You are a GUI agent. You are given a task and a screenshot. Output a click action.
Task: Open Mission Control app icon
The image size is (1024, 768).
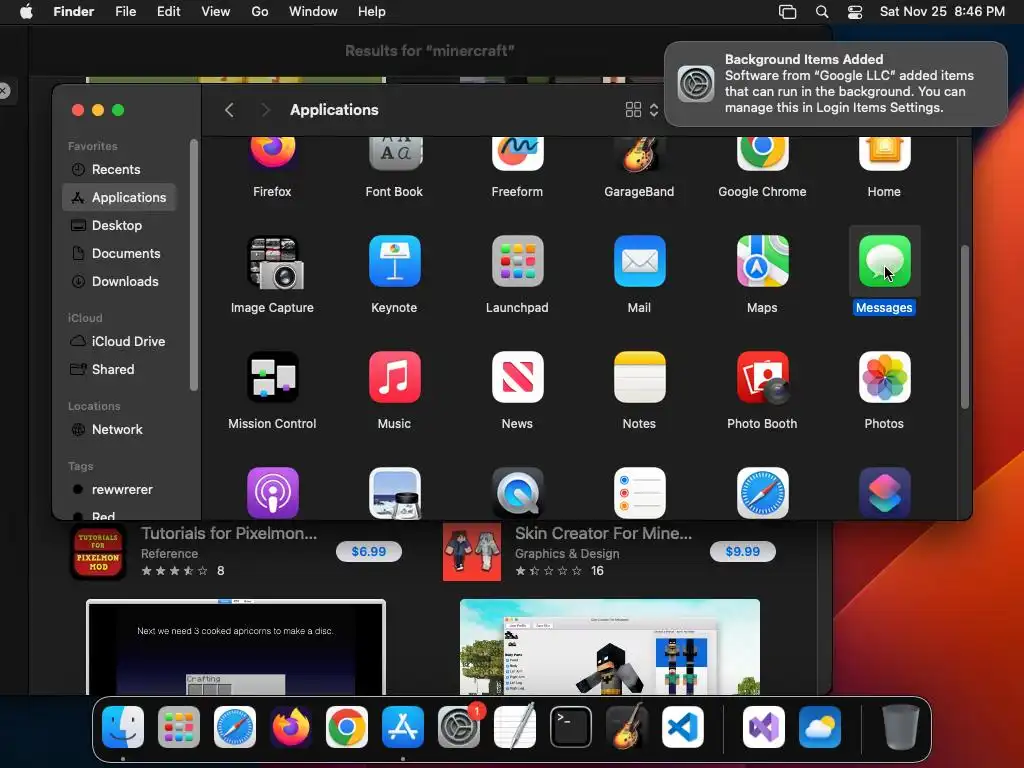272,377
